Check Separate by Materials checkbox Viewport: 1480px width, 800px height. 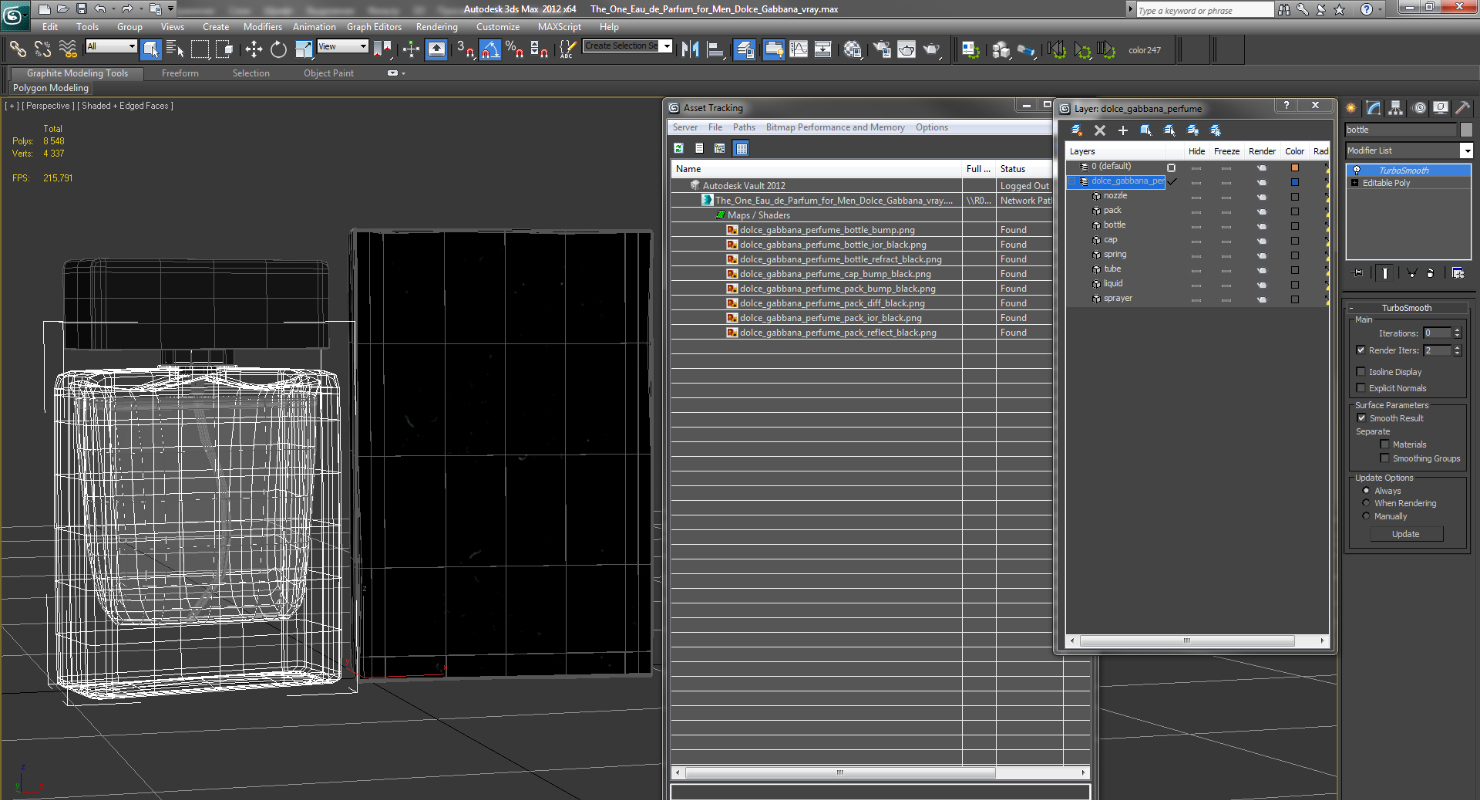1385,444
